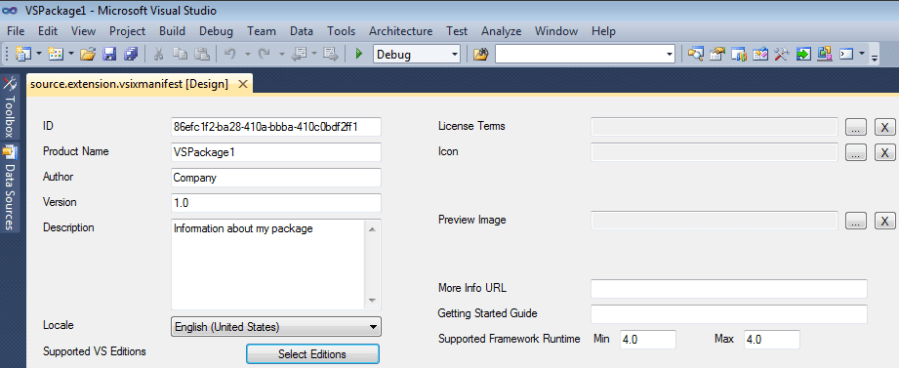Click the Command Window toolbar icon
Image resolution: width=899 pixels, height=368 pixels.
coord(847,54)
